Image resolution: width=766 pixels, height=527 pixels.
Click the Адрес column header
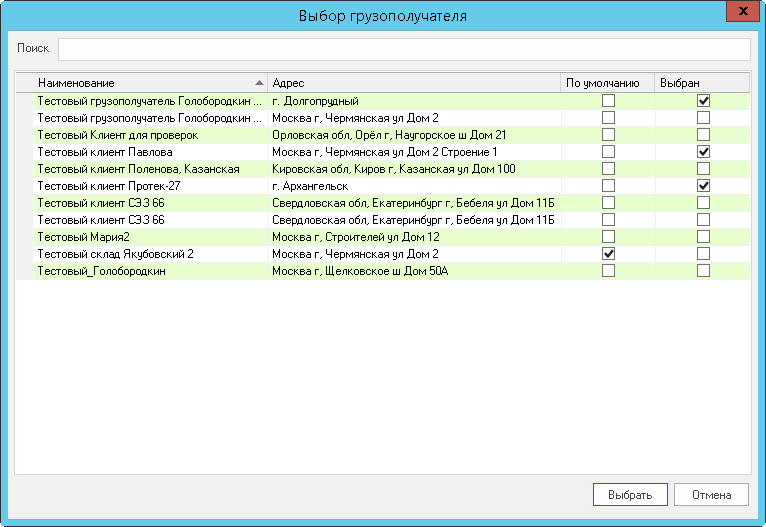tap(414, 83)
